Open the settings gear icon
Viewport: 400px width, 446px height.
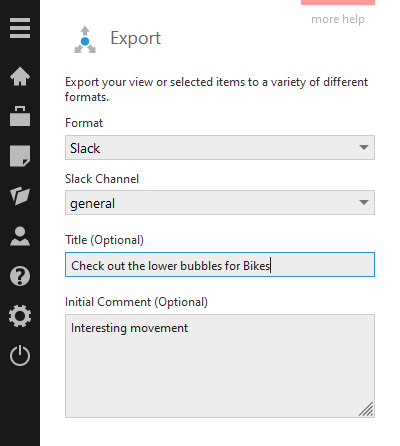(20, 316)
